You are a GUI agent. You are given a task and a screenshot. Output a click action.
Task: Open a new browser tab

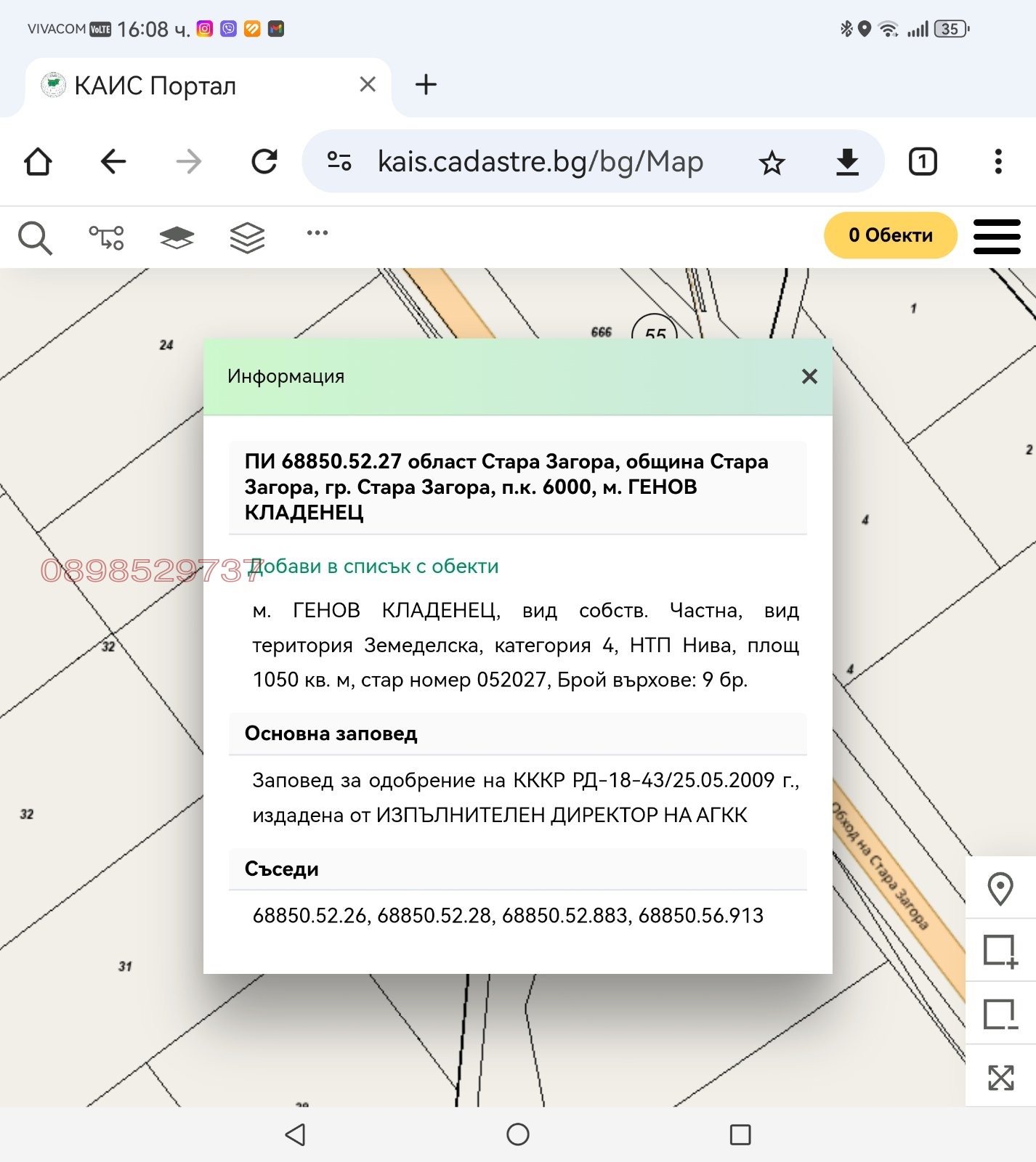[x=426, y=85]
